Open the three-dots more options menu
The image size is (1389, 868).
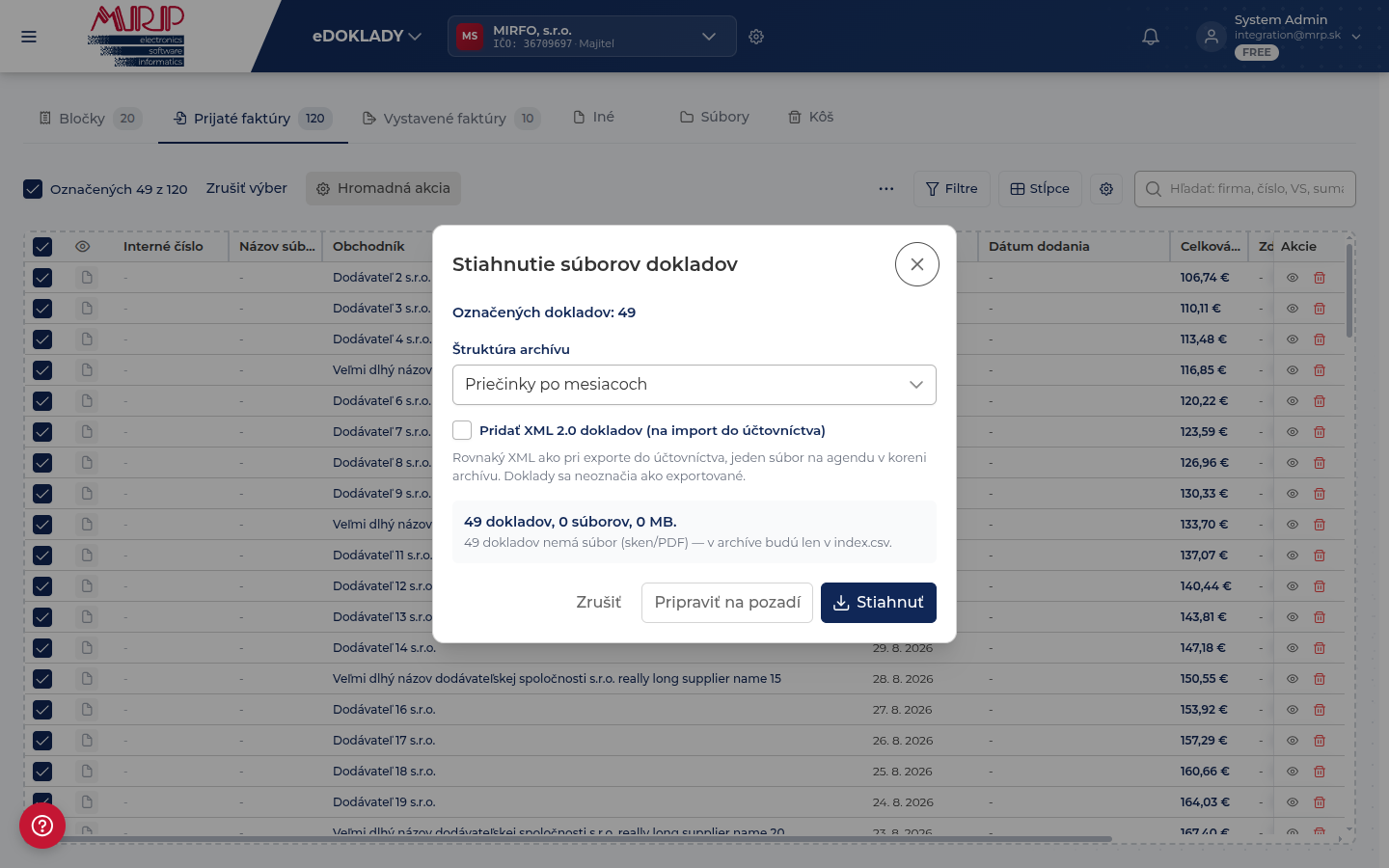(x=886, y=189)
